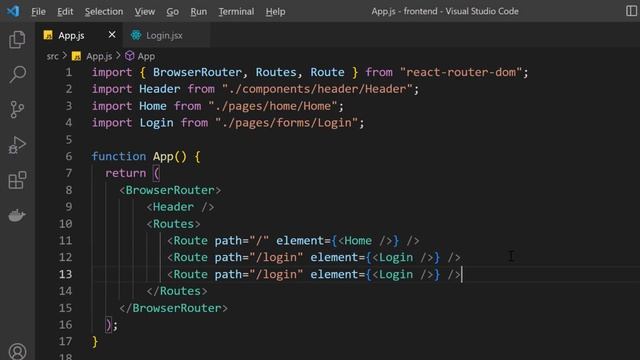Click "./pages/home/Home" import path
640x360 pixels.
click(273, 106)
